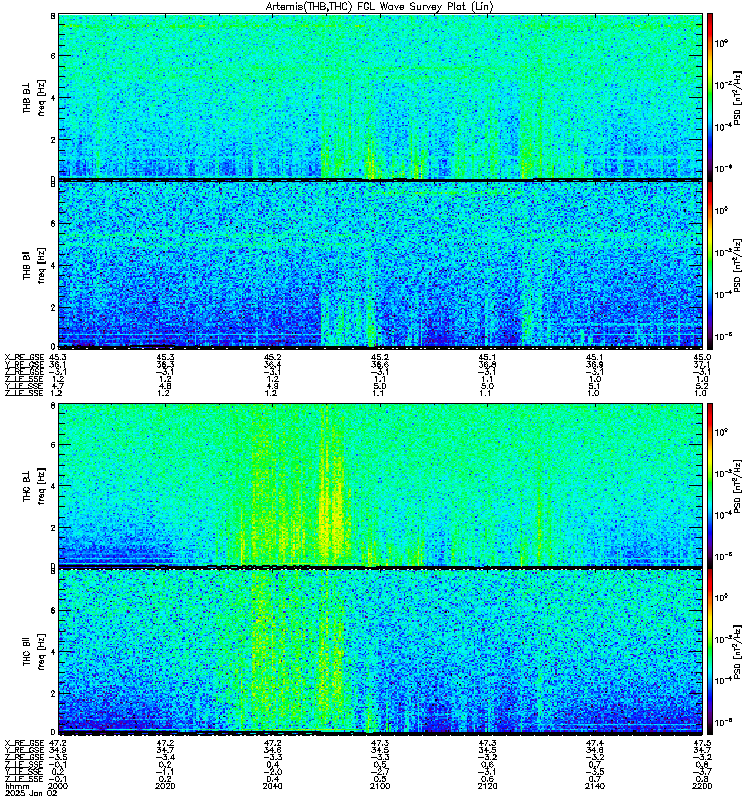
Task: Click the THB X_RE_GSE value '45.0'
Action: coord(702,358)
